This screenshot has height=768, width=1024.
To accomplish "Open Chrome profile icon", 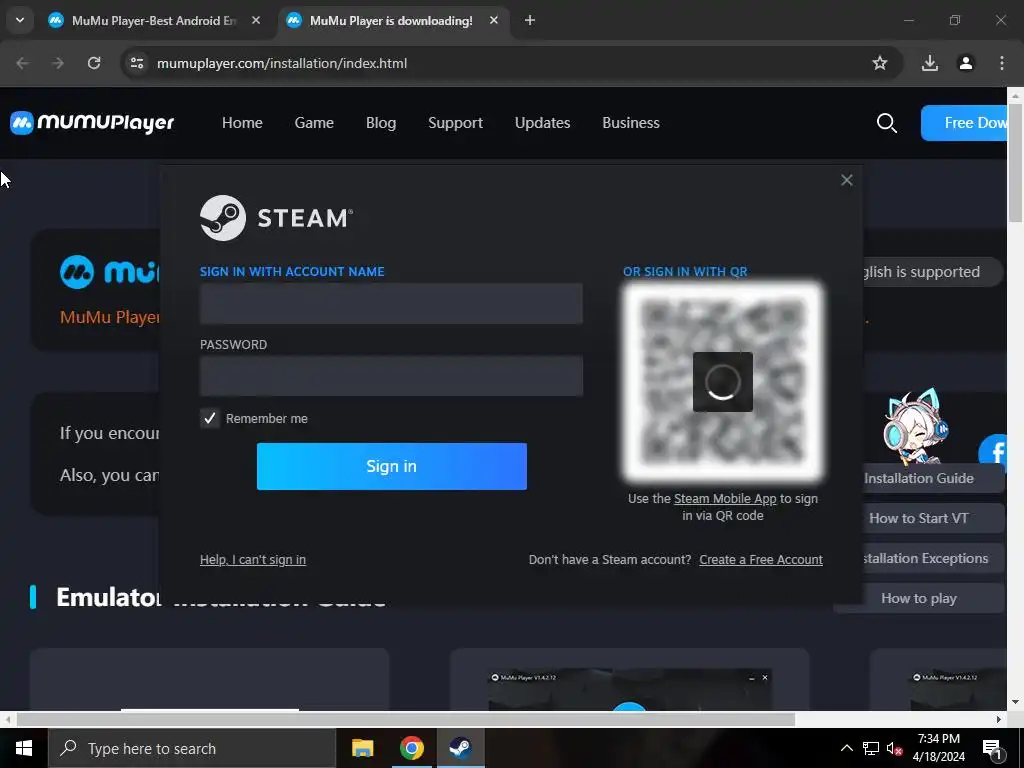I will (965, 63).
